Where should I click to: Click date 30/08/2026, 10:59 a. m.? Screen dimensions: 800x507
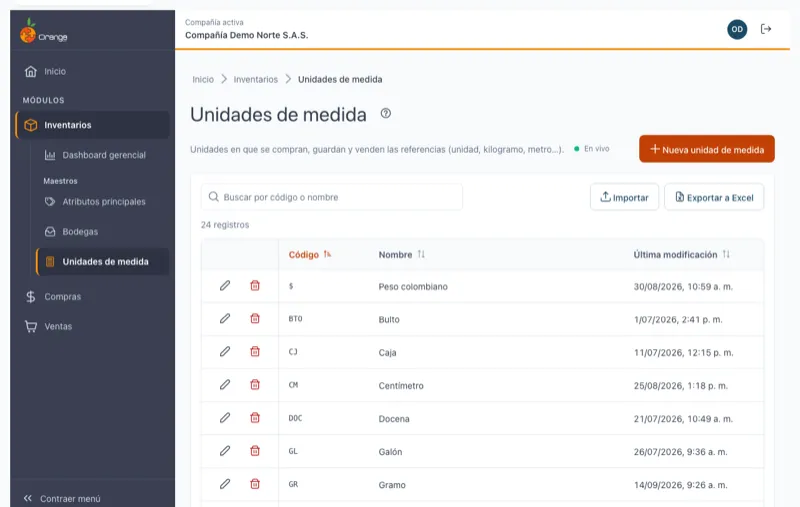click(x=683, y=287)
